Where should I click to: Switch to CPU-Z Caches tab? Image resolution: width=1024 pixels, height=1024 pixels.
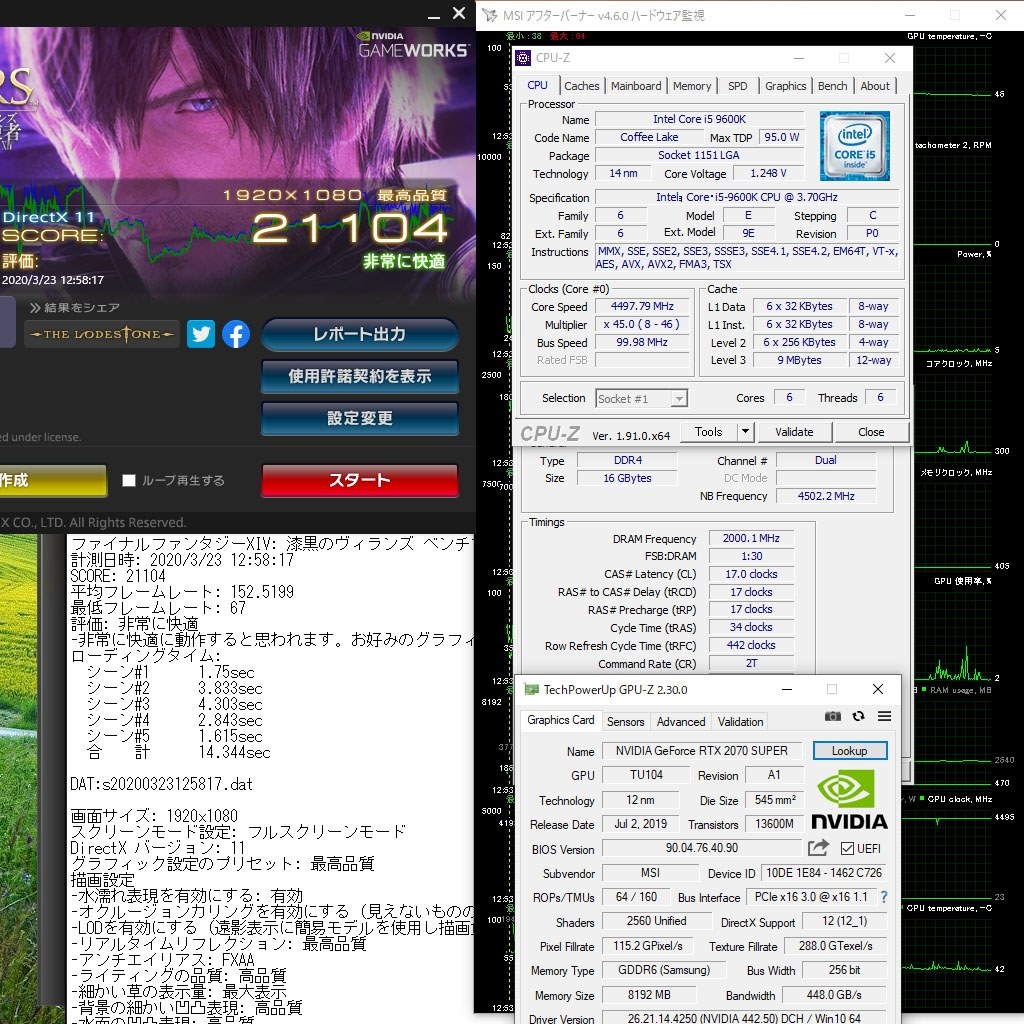tap(581, 86)
